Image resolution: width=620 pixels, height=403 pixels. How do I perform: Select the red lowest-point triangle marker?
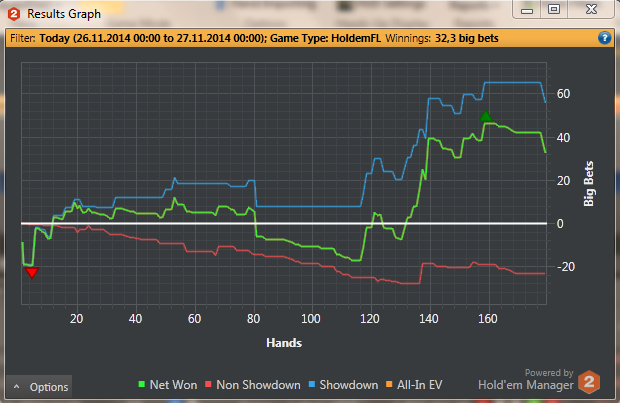tap(32, 272)
